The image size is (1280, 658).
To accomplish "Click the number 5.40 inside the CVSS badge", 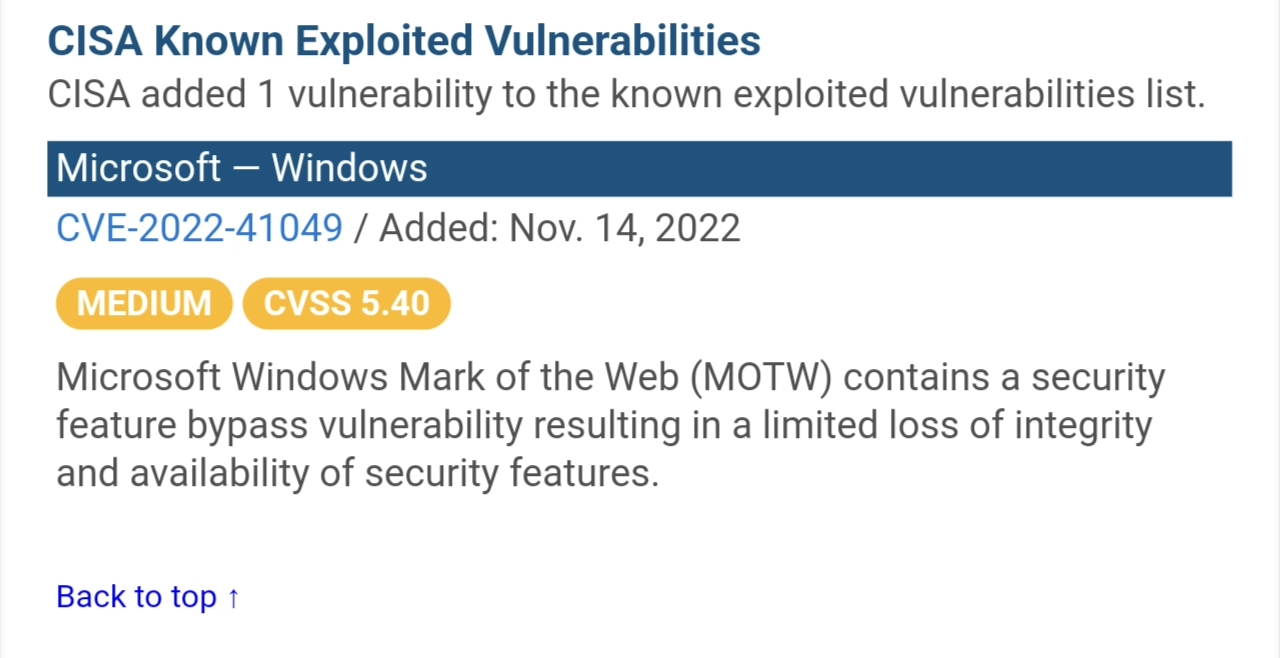I will [396, 303].
